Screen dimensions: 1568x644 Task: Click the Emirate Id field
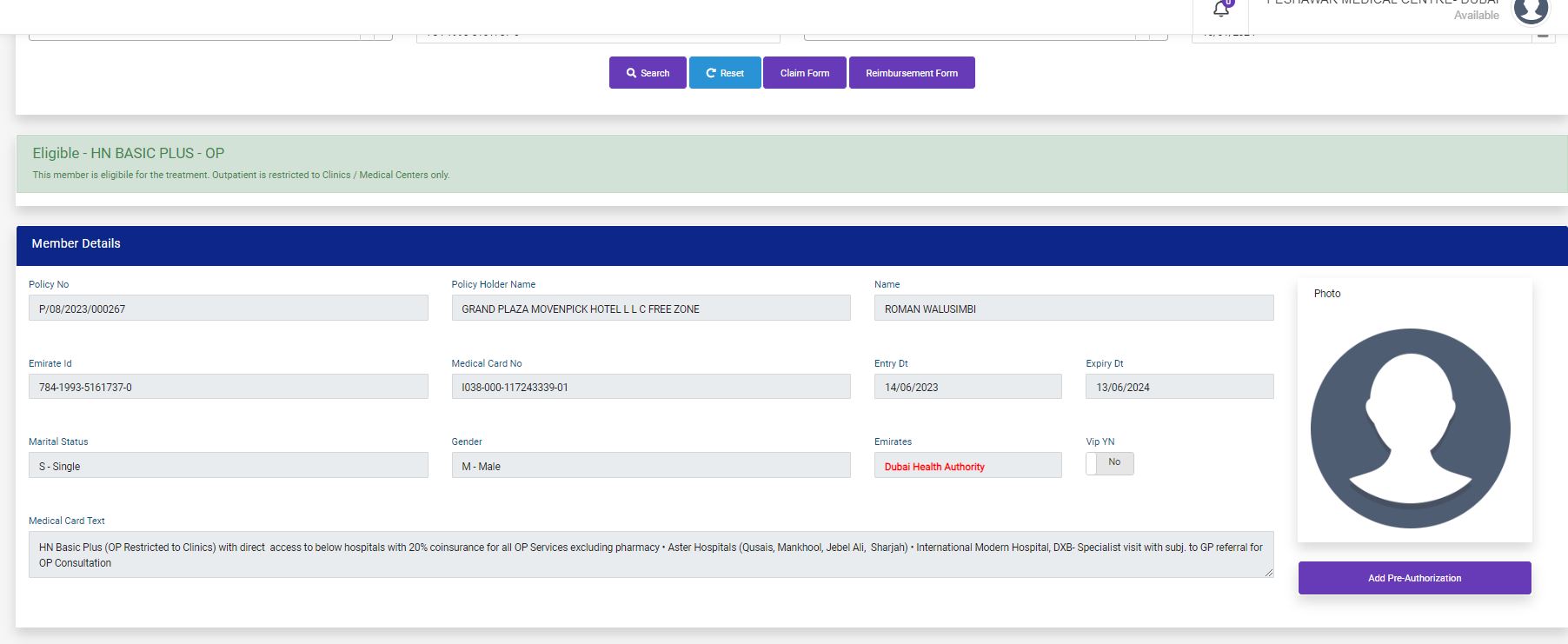(228, 388)
